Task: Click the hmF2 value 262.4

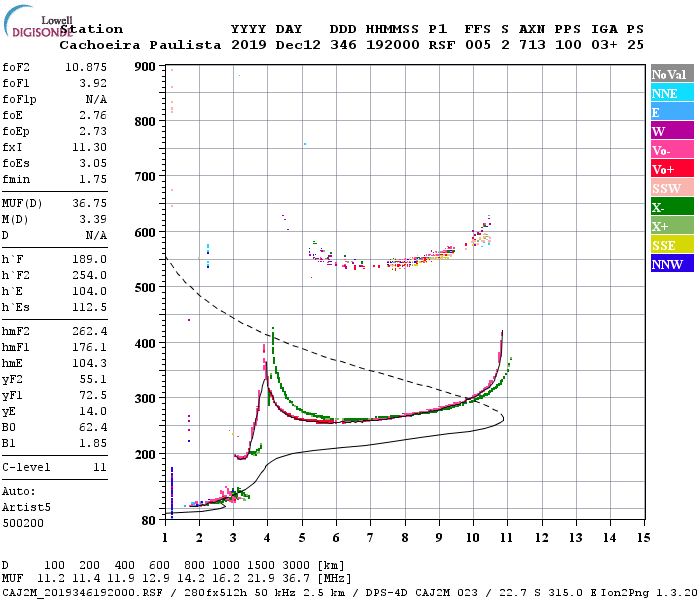Action: click(89, 331)
